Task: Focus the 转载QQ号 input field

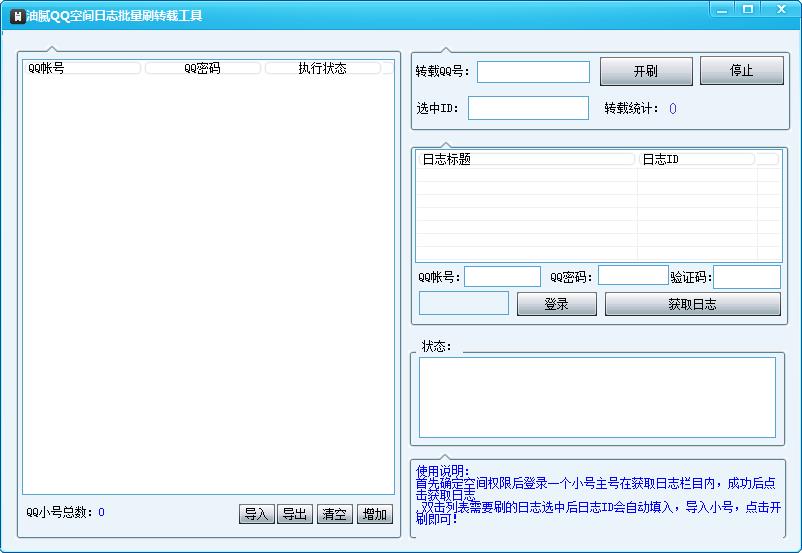Action: click(x=533, y=72)
